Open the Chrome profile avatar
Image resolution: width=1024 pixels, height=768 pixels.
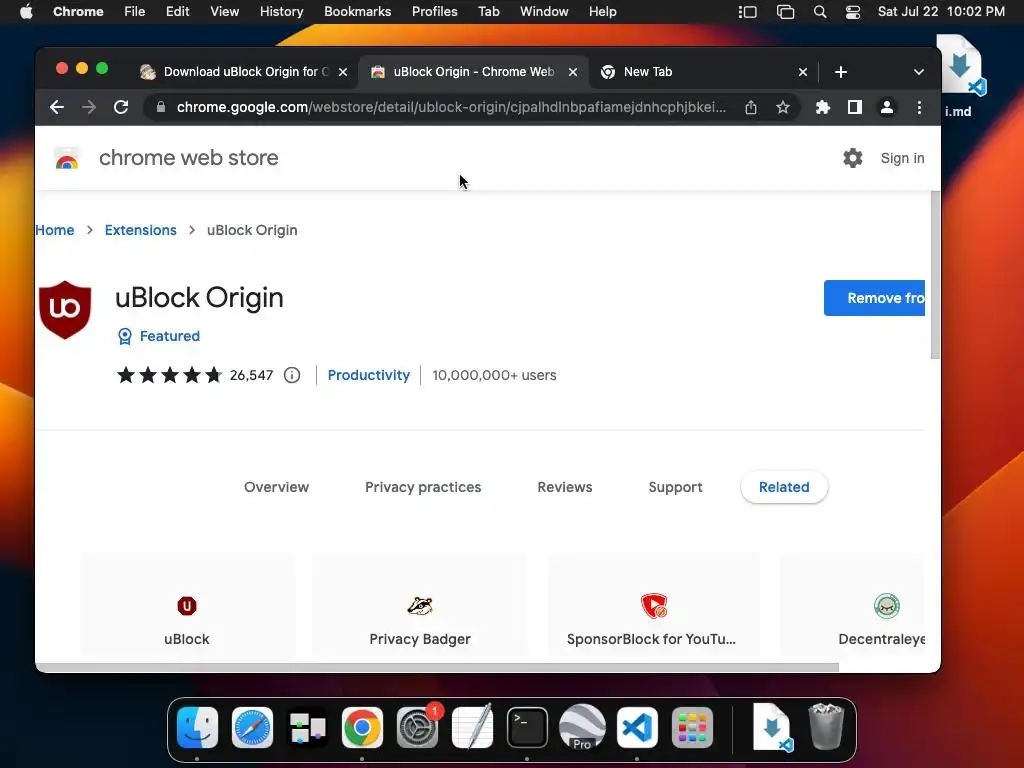click(x=886, y=107)
